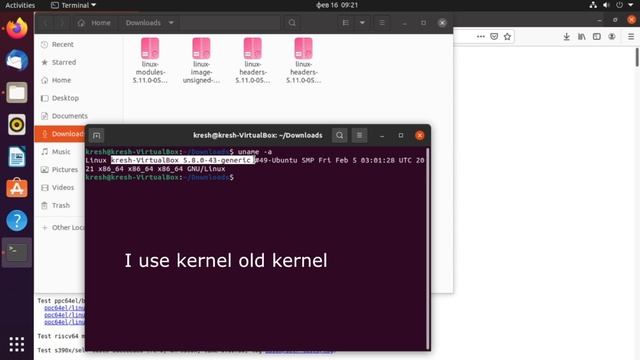Click the terminal search icon
Screen dimensions: 640x360
tap(340, 136)
